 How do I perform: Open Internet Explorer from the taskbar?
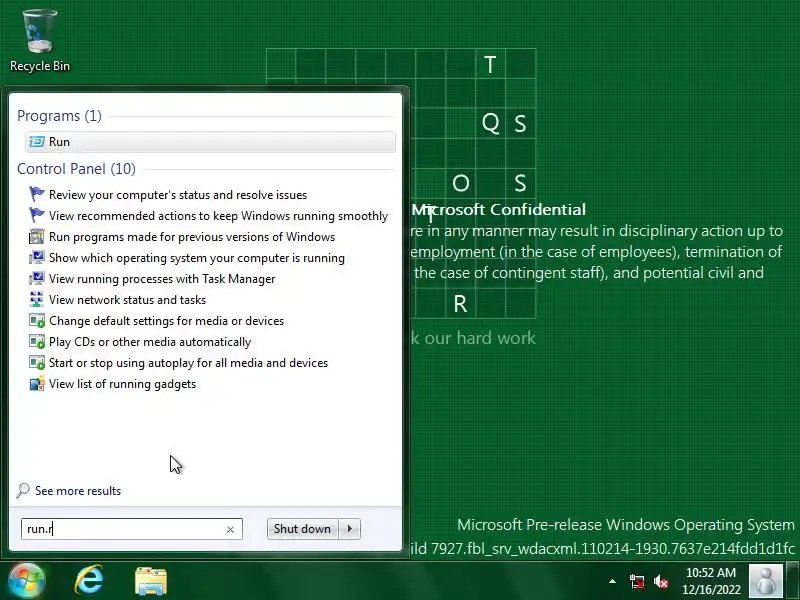(x=89, y=581)
